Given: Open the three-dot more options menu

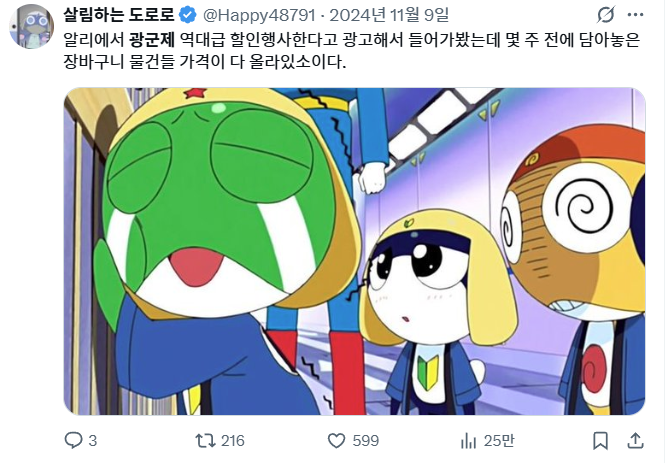Looking at the screenshot, I should 635,15.
